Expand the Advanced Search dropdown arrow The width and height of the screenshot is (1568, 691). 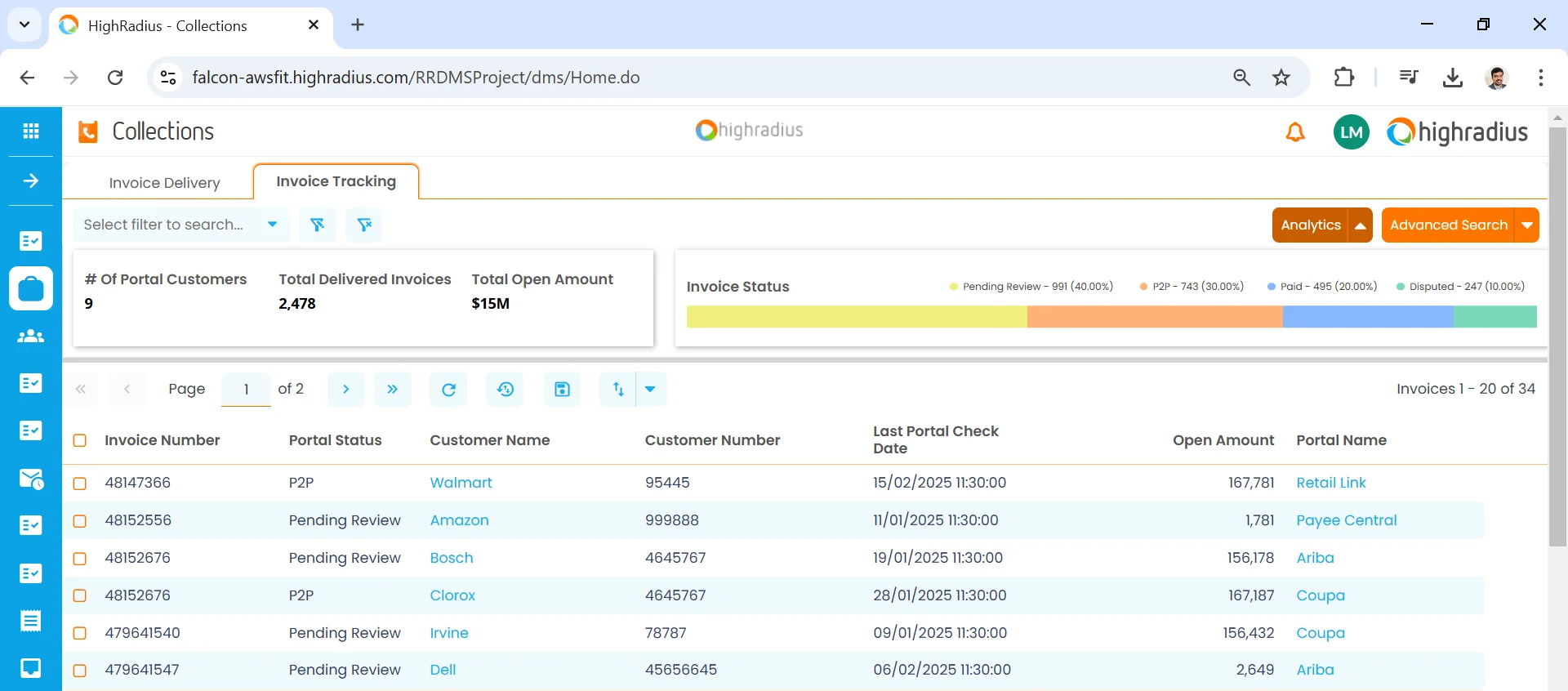pos(1527,225)
